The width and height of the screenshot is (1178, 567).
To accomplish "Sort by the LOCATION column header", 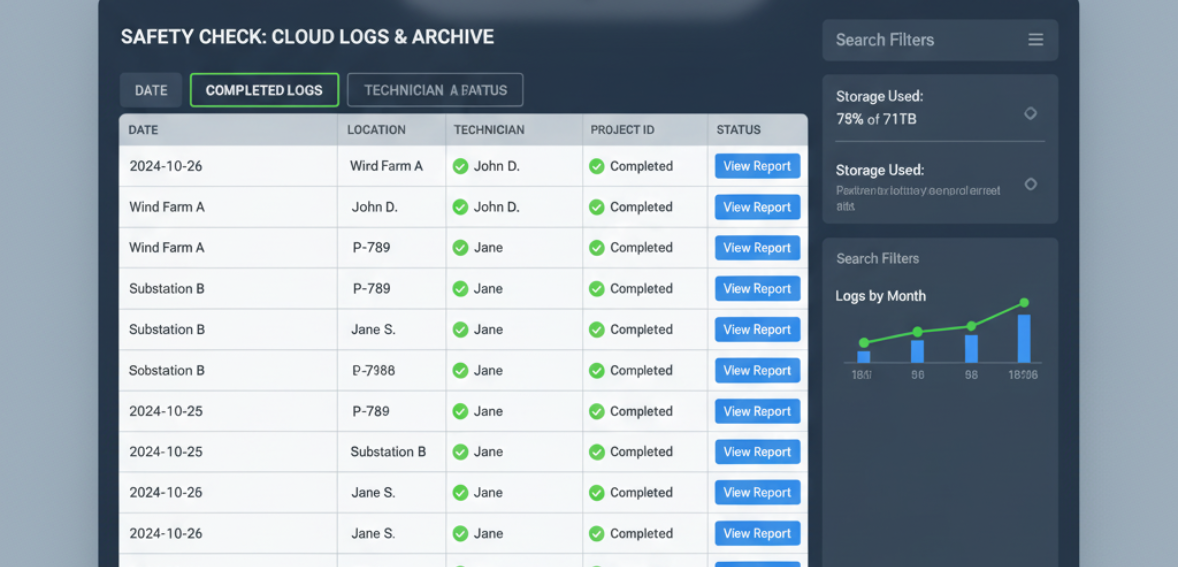I will click(376, 130).
